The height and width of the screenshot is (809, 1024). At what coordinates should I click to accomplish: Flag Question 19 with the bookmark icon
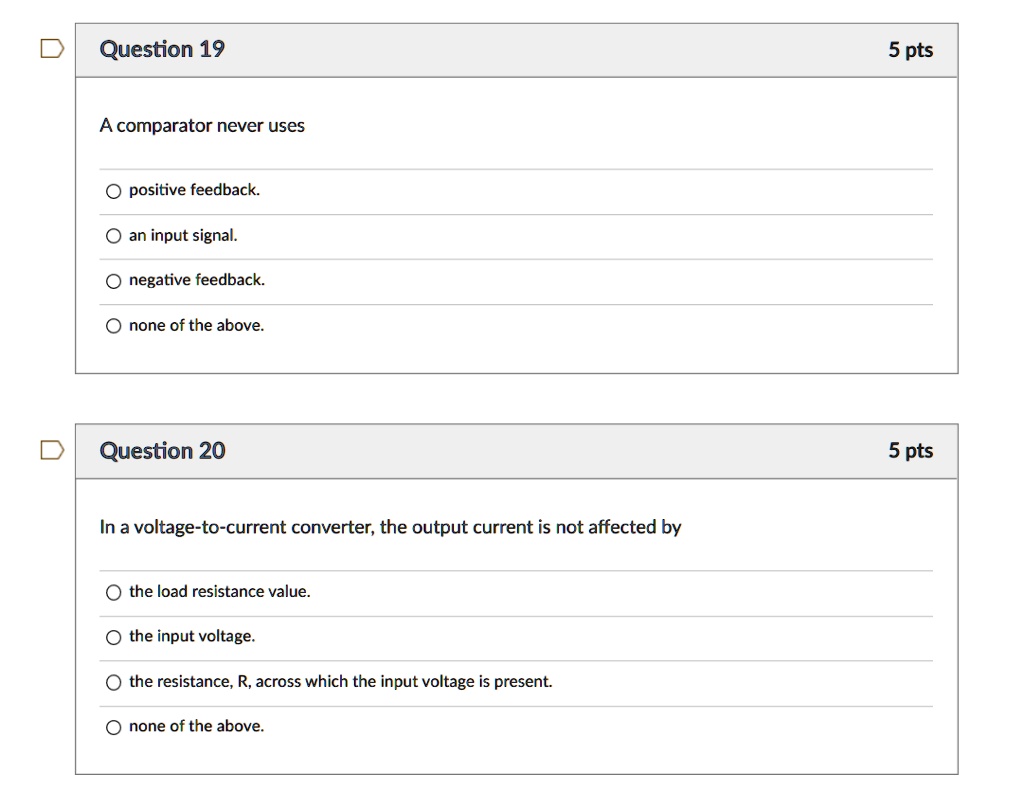tap(52, 49)
